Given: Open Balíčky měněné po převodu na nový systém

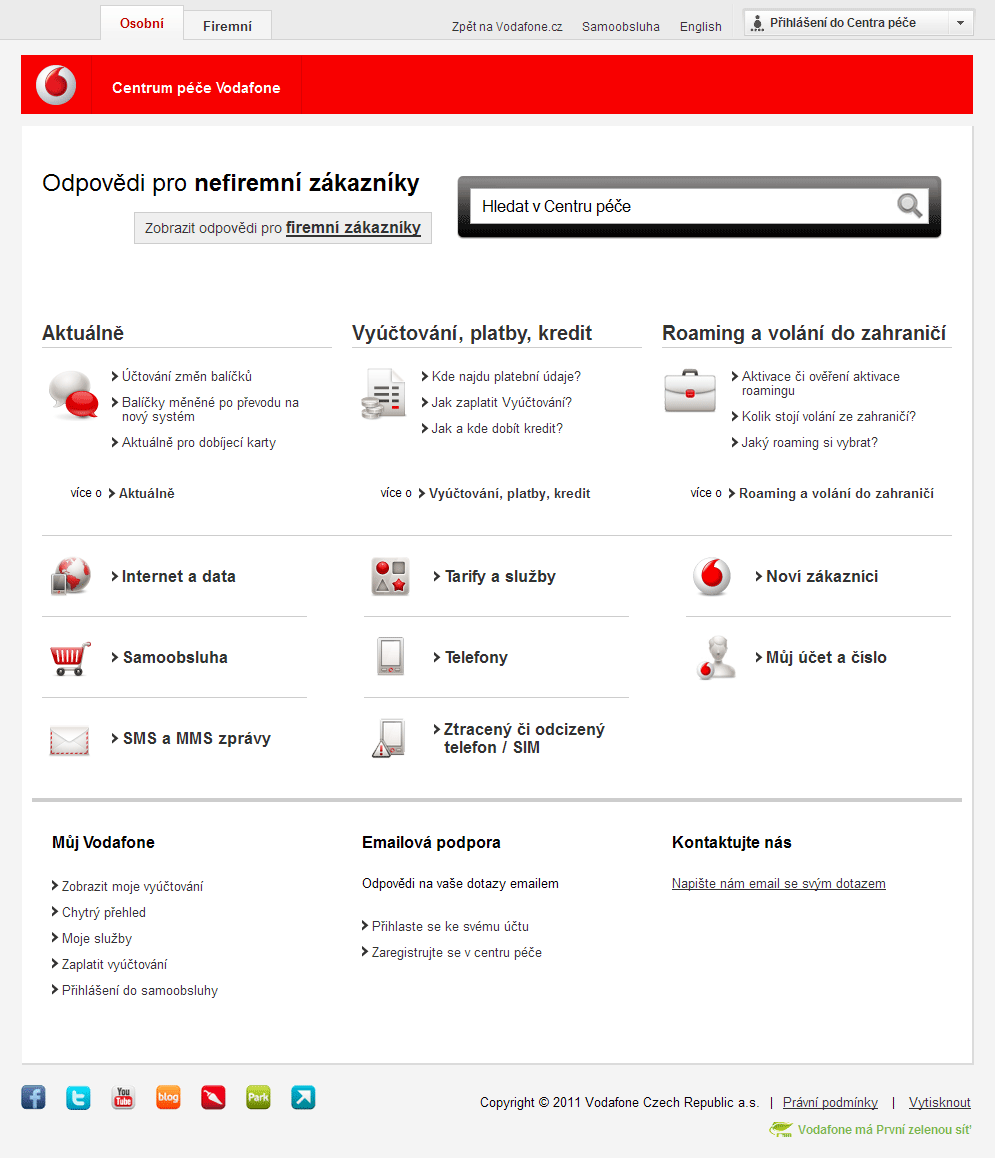Looking at the screenshot, I should (x=210, y=409).
